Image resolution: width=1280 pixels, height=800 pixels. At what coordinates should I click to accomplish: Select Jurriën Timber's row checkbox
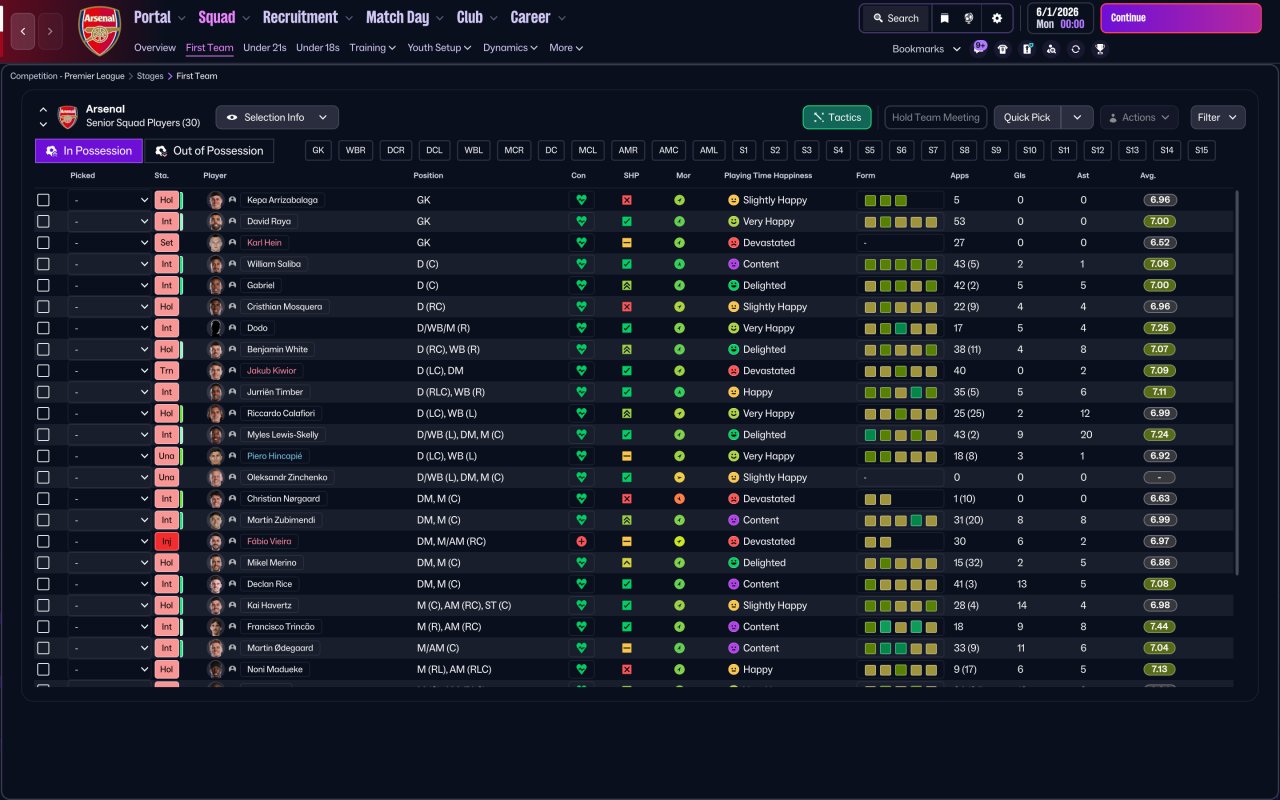pyautogui.click(x=43, y=392)
